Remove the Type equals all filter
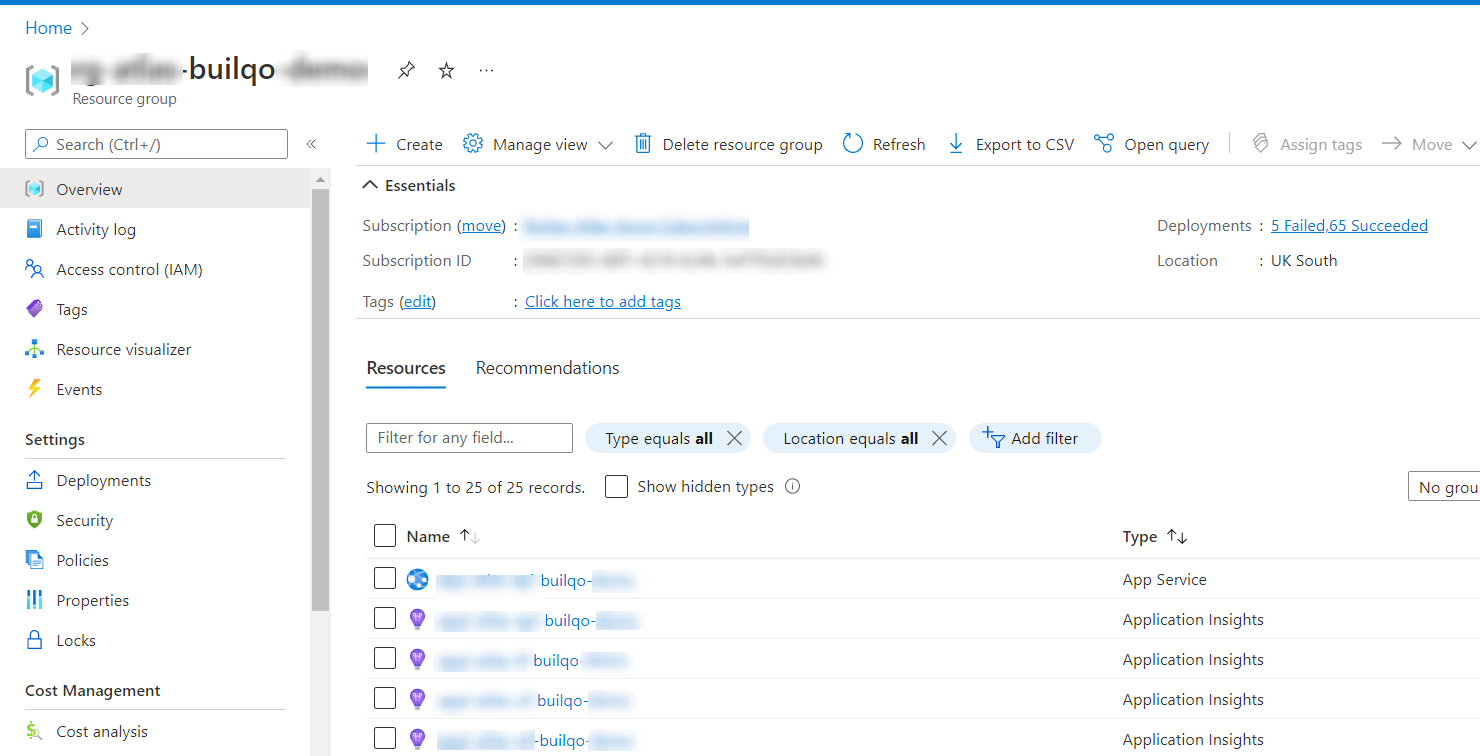This screenshot has height=756, width=1480. pos(734,438)
